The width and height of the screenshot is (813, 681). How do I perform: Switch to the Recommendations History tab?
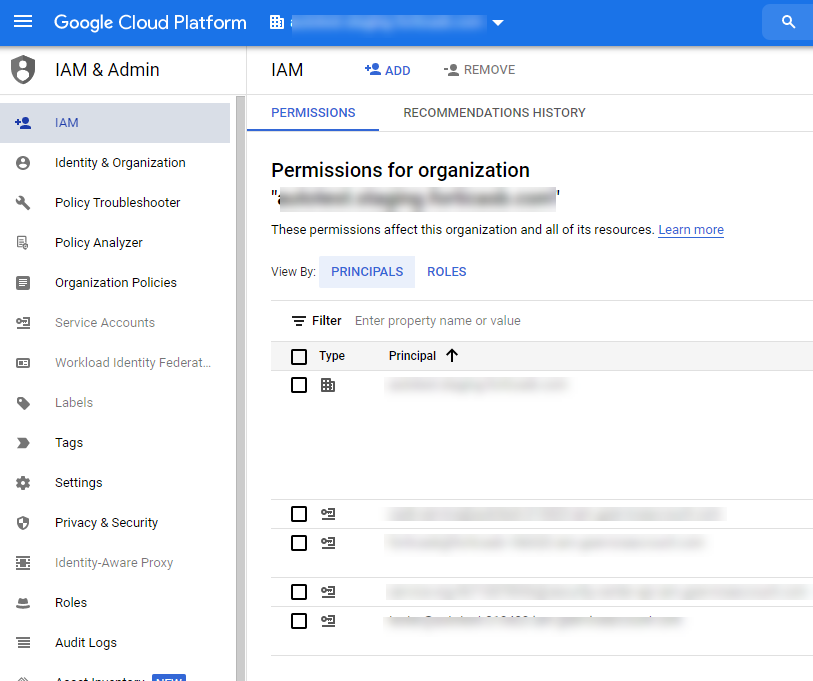pos(494,113)
